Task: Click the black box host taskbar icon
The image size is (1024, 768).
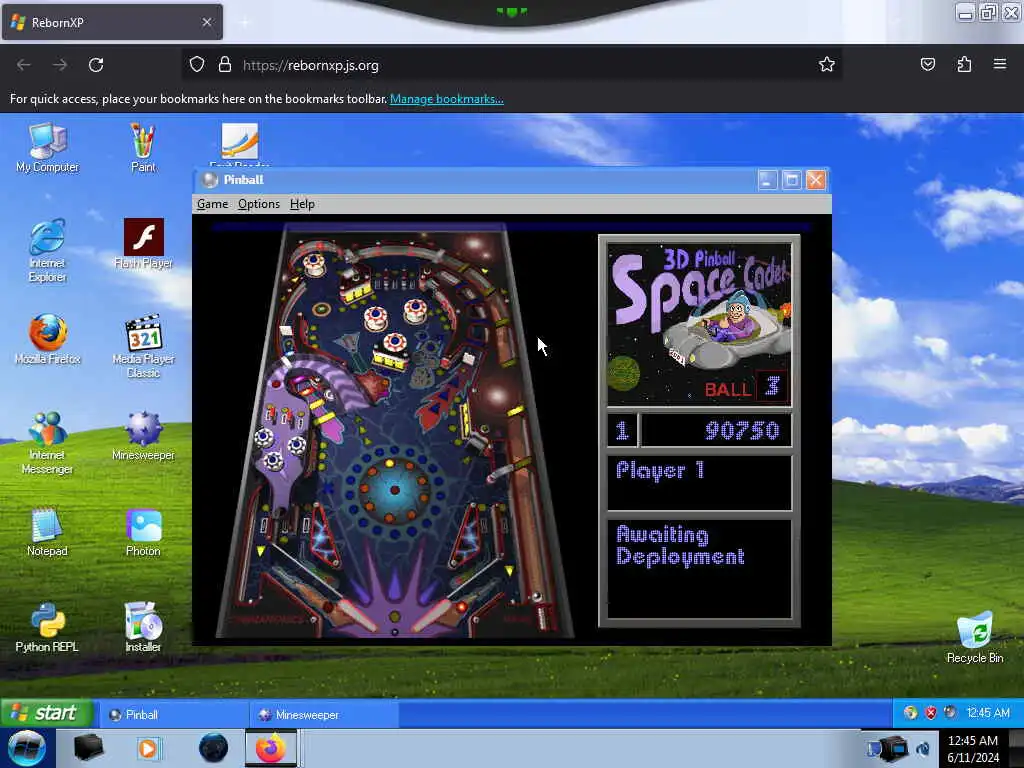Action: [x=88, y=748]
